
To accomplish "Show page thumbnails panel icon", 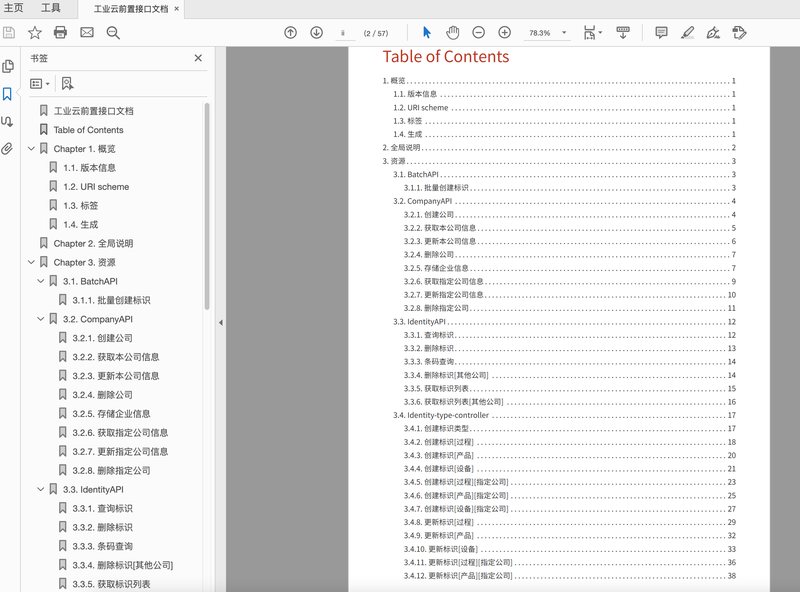I will (x=8, y=66).
